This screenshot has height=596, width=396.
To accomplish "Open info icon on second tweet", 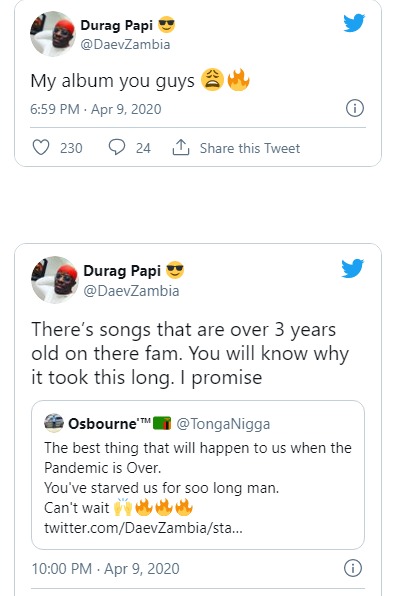I will coord(353,568).
